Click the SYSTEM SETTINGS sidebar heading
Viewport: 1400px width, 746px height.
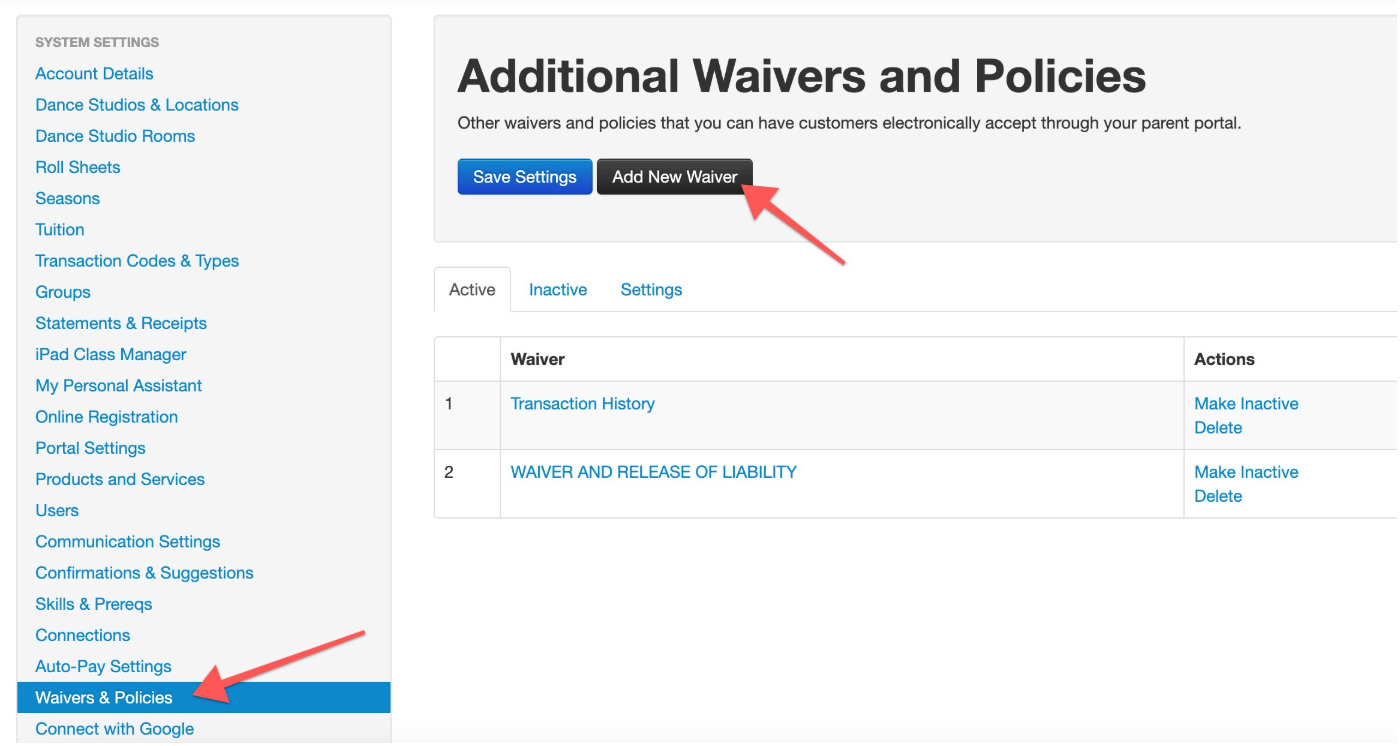click(97, 42)
